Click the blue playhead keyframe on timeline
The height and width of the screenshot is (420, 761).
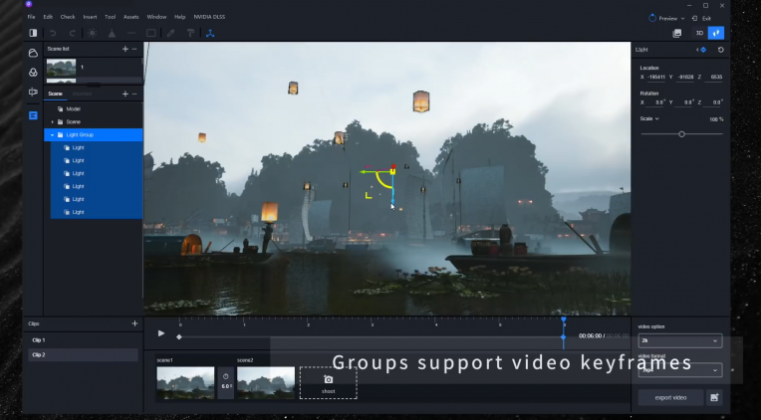tap(563, 337)
